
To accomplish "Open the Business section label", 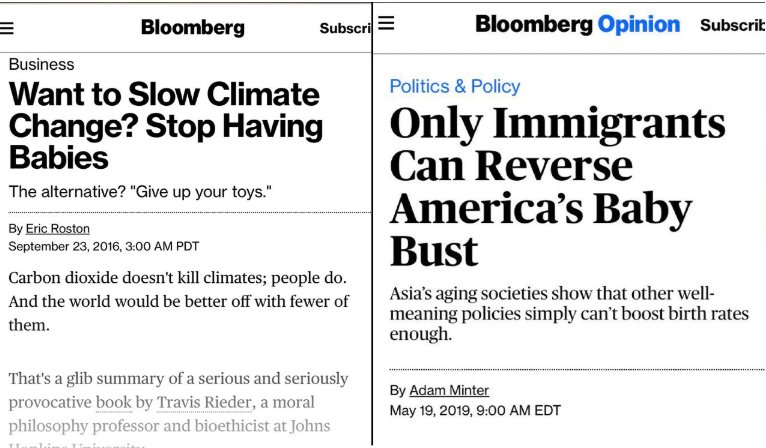I will (41, 64).
